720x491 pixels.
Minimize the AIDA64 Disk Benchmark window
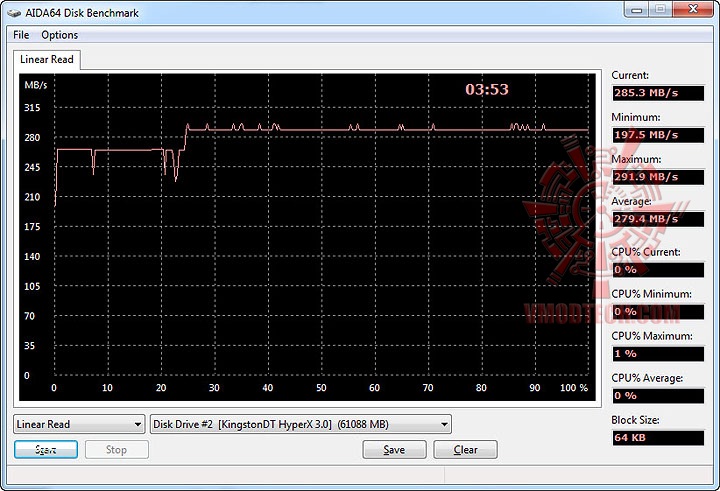click(636, 10)
